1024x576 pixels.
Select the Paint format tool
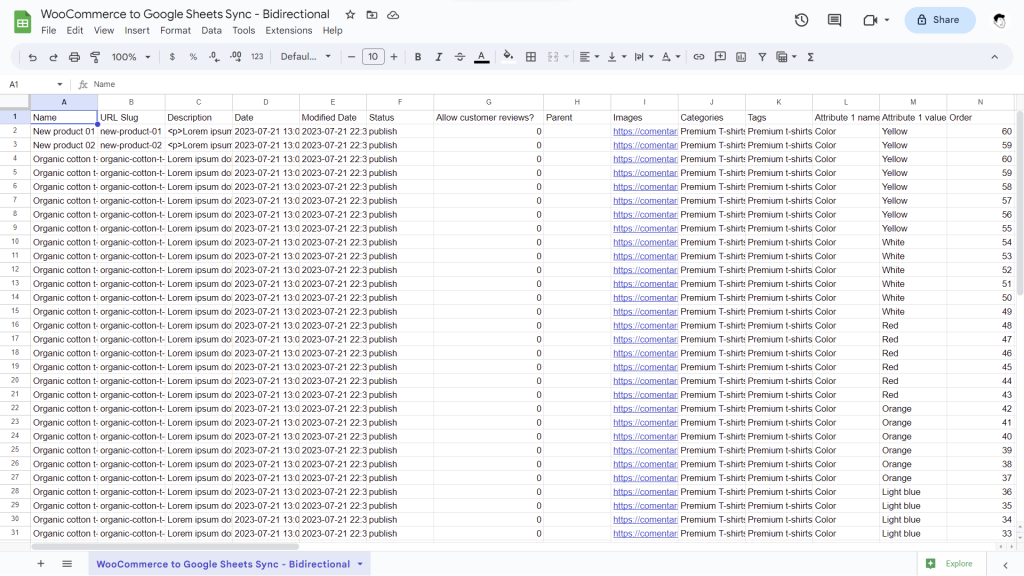point(94,57)
